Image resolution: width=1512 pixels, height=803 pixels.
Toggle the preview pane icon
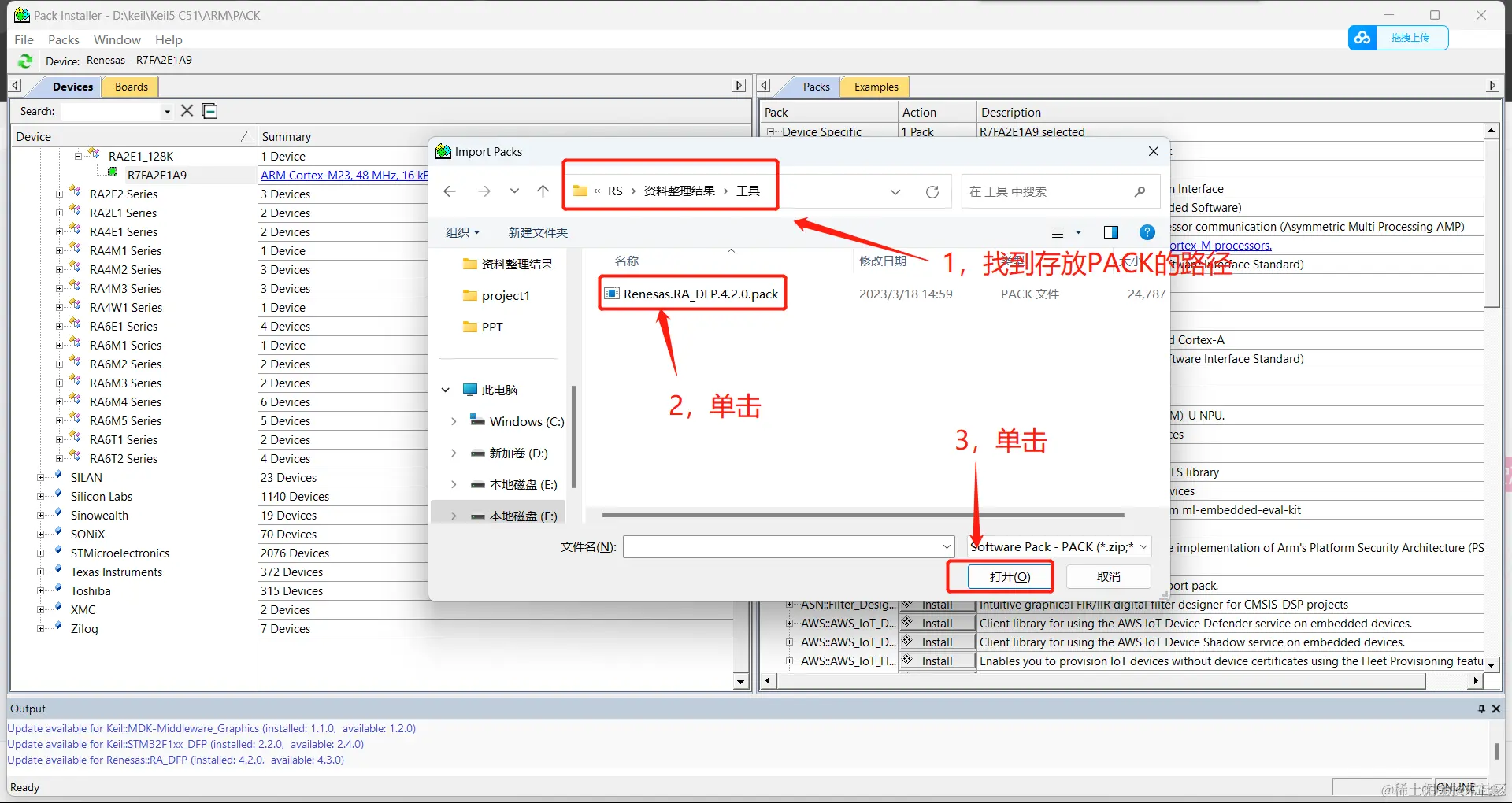(x=1111, y=232)
